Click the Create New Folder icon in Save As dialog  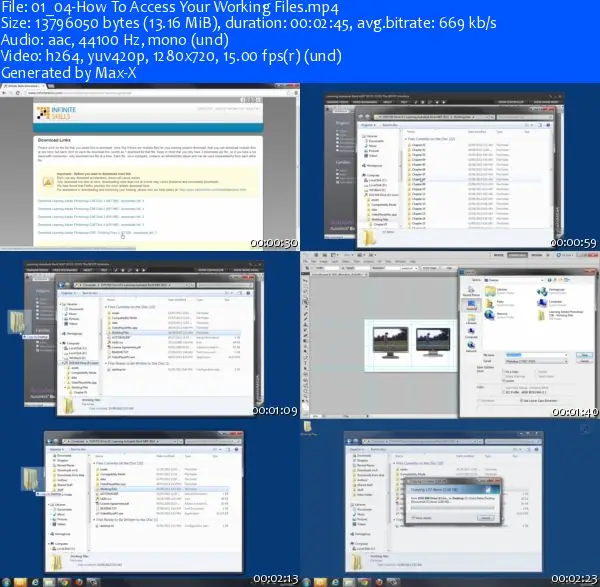562,280
